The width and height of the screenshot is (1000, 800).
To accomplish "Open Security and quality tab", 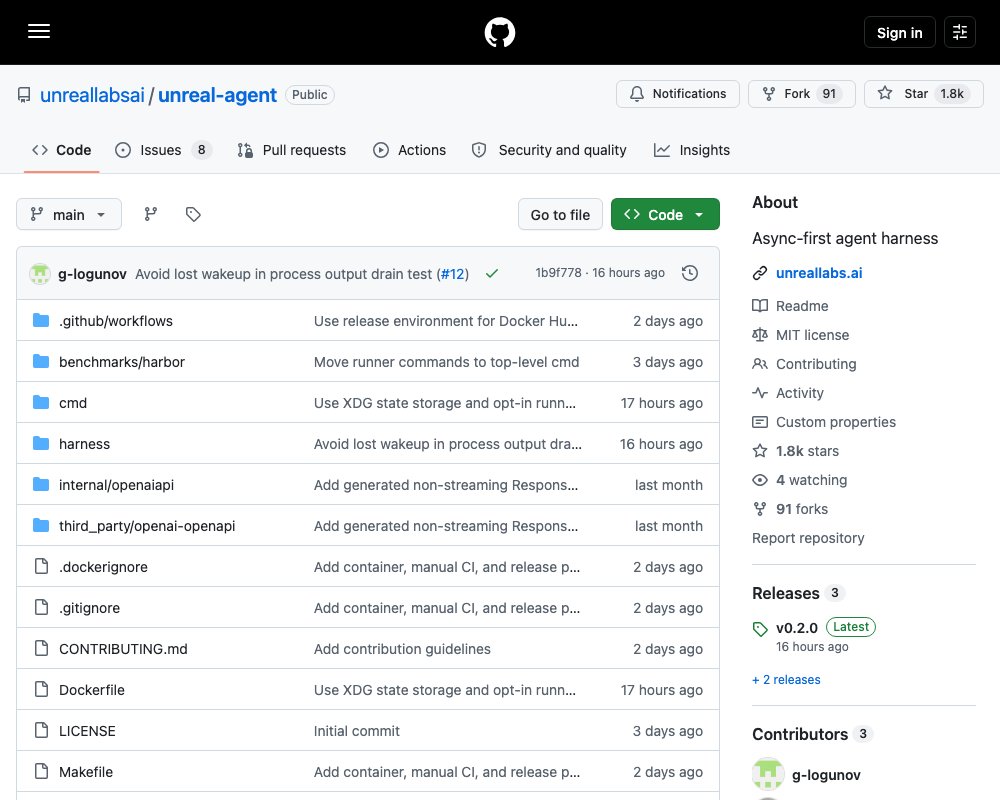I will click(549, 150).
